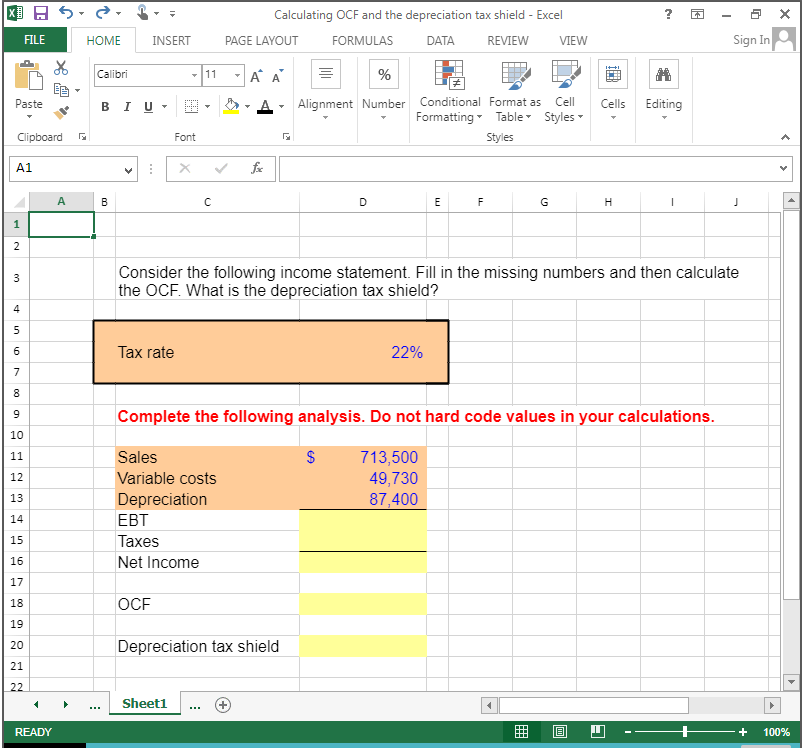The height and width of the screenshot is (749, 803).
Task: Add a new sheet with plus
Action: 223,705
